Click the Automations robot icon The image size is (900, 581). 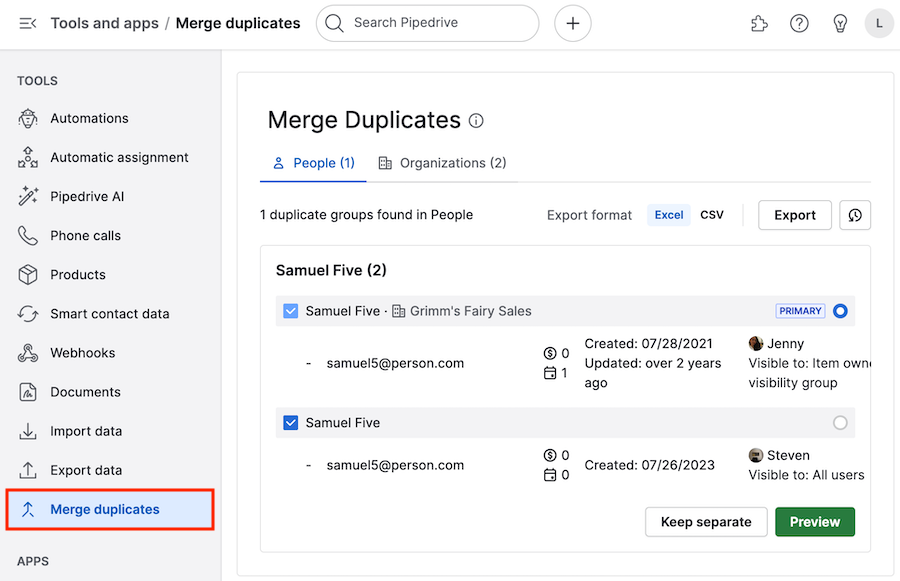[28, 118]
